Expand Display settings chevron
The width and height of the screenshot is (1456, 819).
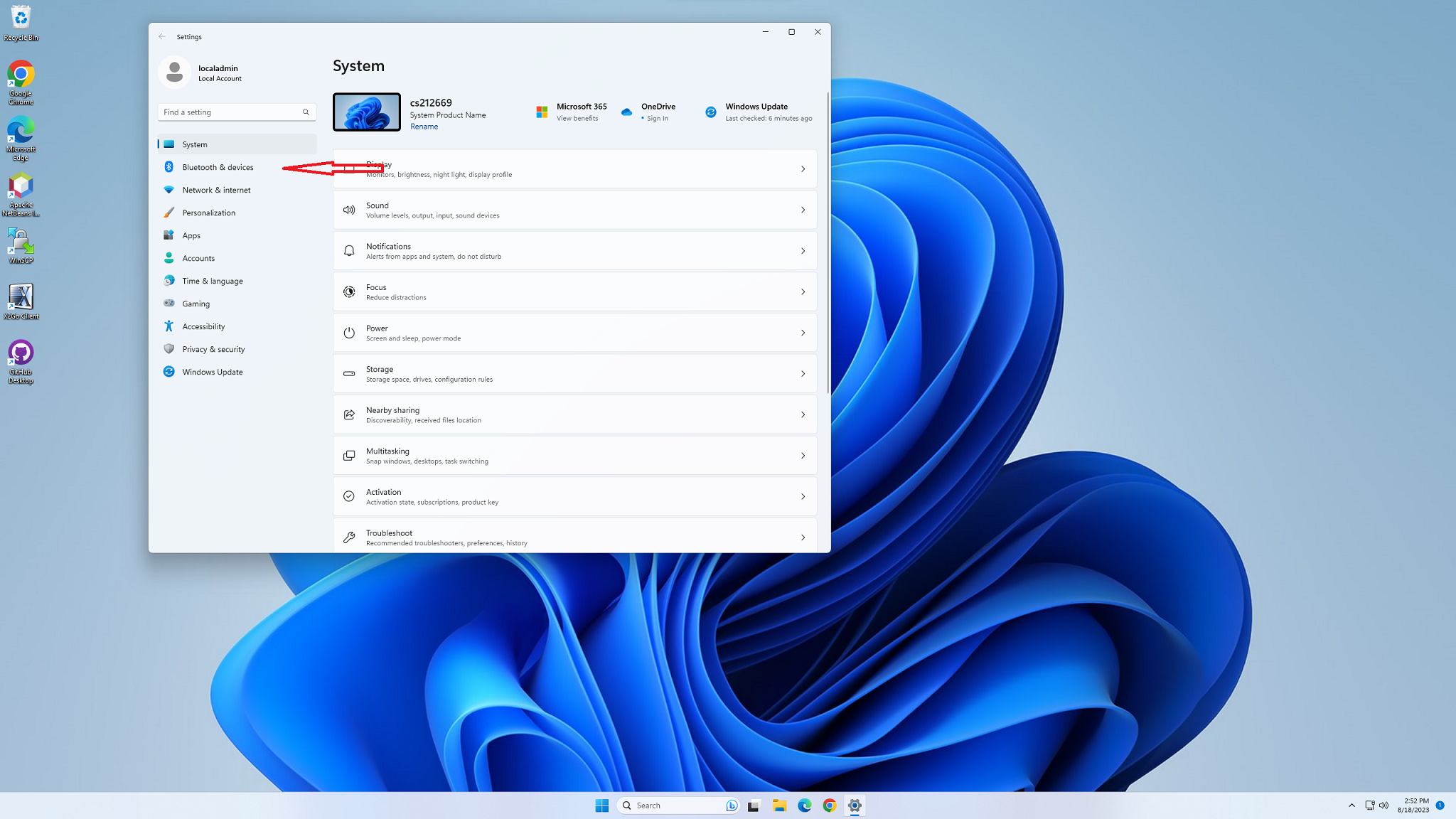pos(803,169)
